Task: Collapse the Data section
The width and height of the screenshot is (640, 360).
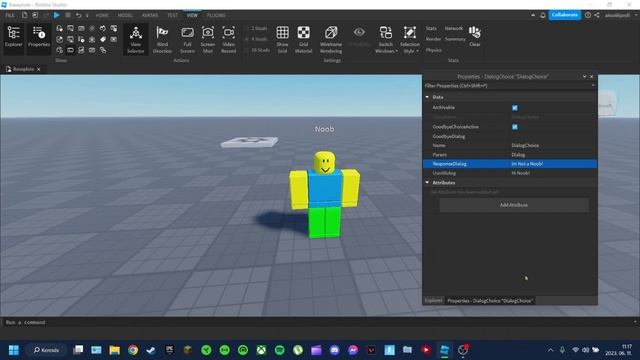Action: [427, 97]
